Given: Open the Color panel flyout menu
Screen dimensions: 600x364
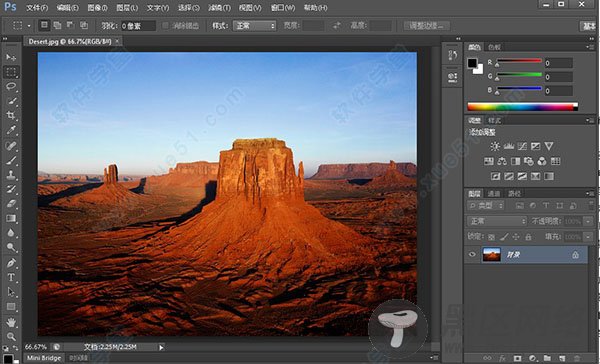Looking at the screenshot, I should pos(590,47).
